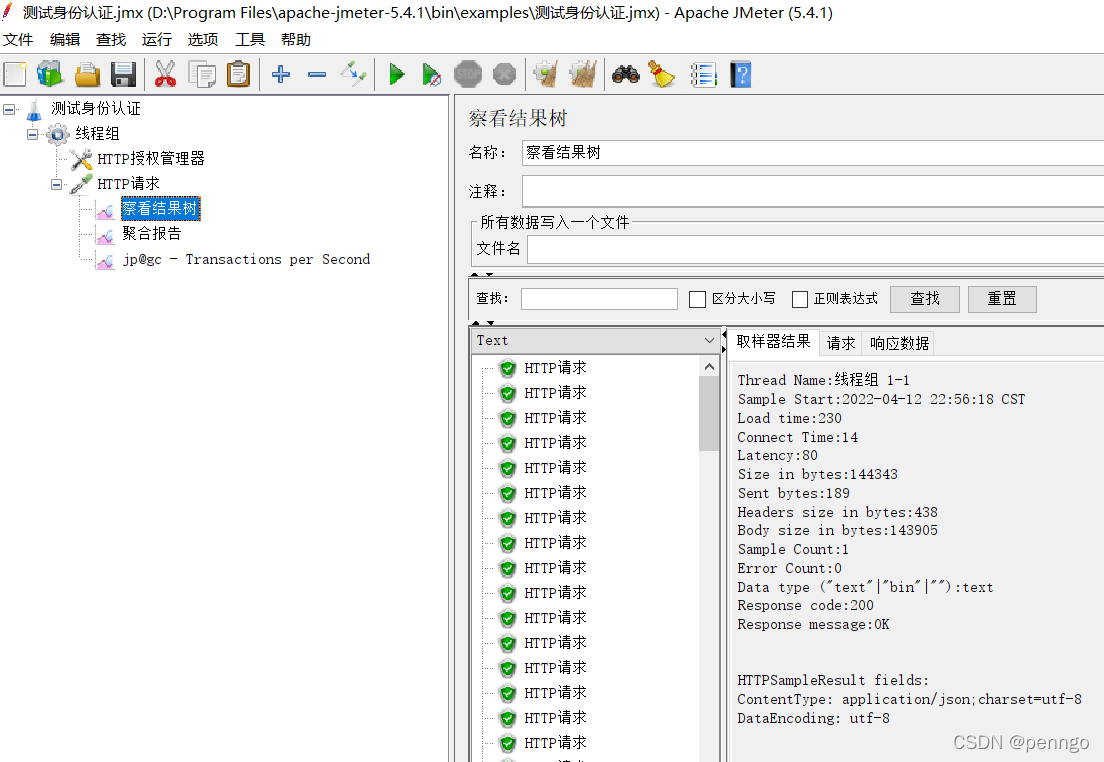The image size is (1104, 762).
Task: Click the Response code:200 text line
Action: pyautogui.click(x=805, y=606)
